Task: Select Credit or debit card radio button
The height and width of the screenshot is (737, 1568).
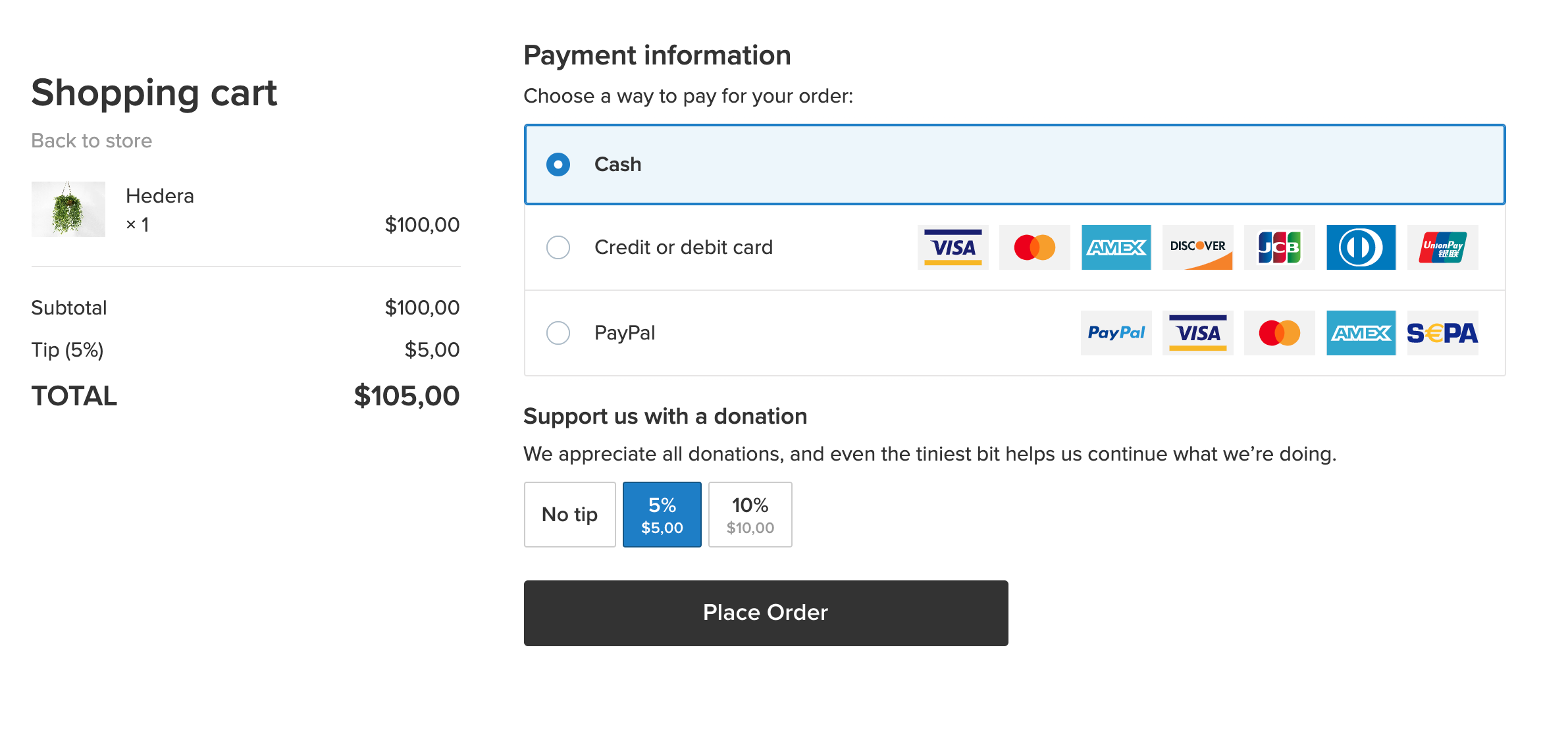Action: pos(558,247)
